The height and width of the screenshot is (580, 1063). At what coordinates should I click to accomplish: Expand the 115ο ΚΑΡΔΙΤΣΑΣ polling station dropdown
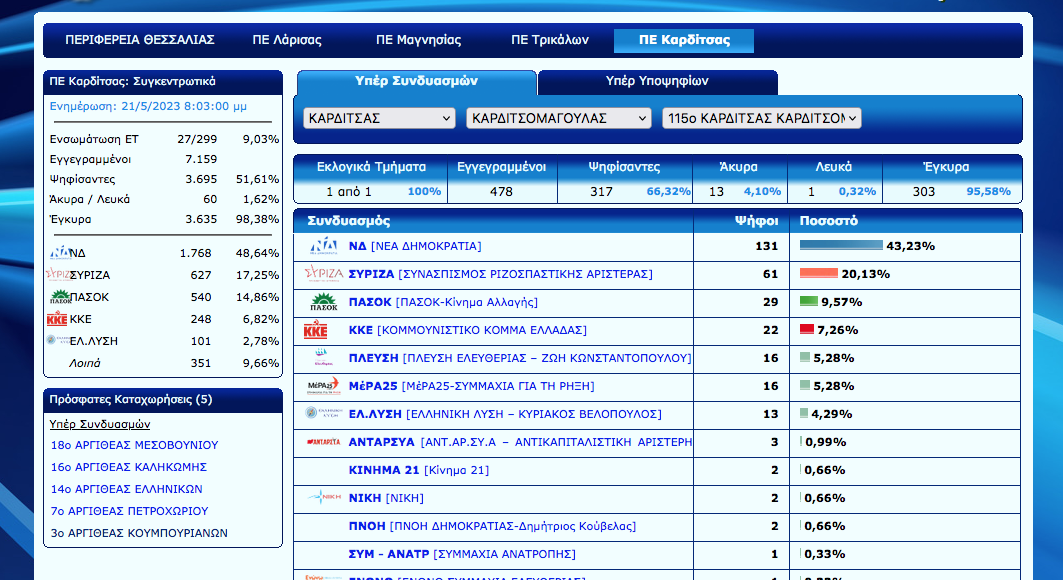(761, 118)
